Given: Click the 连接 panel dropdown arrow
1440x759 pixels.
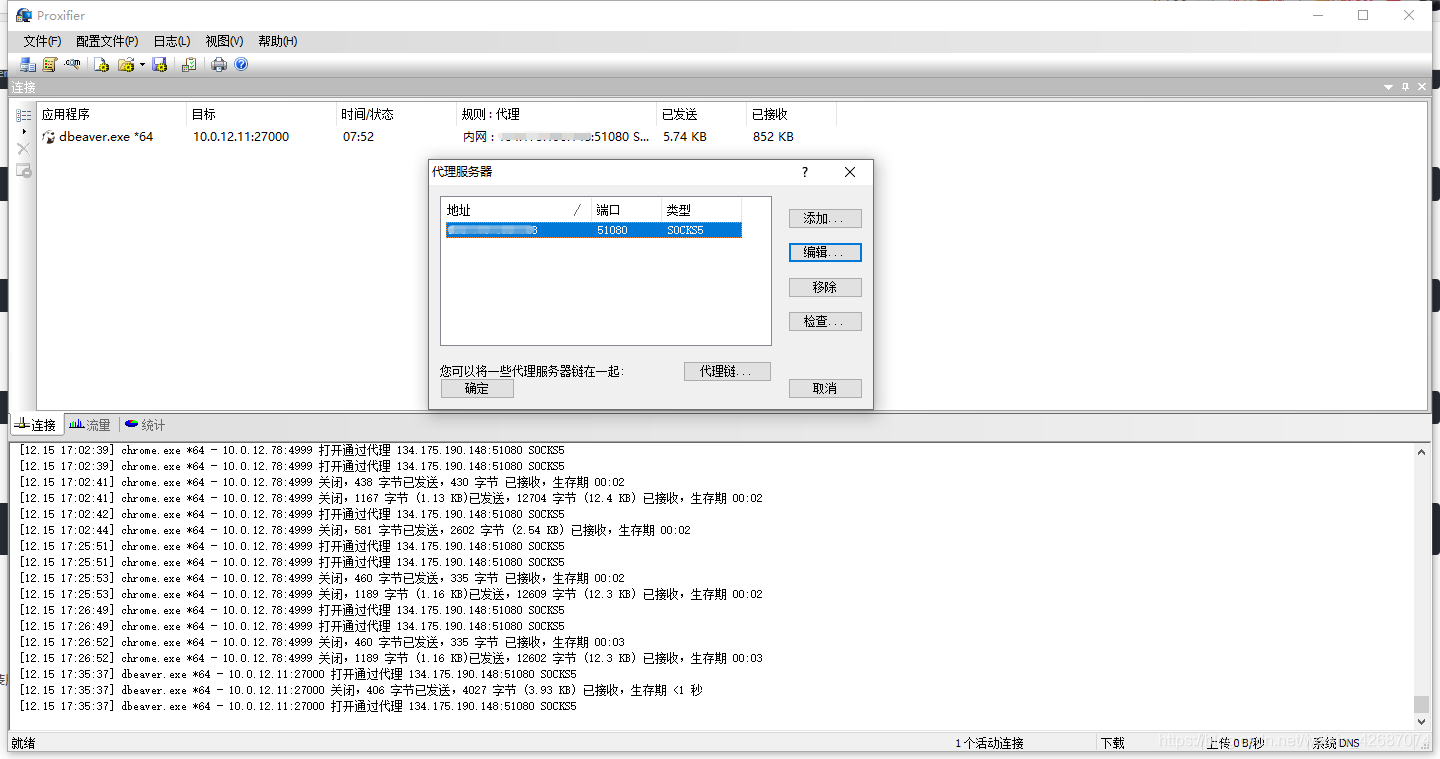Looking at the screenshot, I should pos(1387,87).
